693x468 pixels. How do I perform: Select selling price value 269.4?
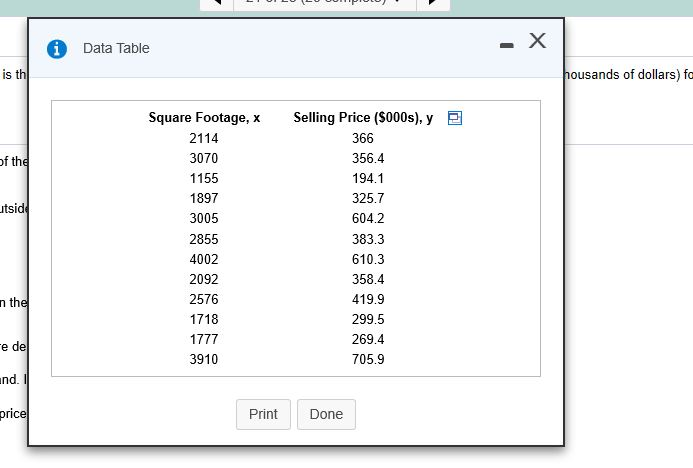[368, 339]
